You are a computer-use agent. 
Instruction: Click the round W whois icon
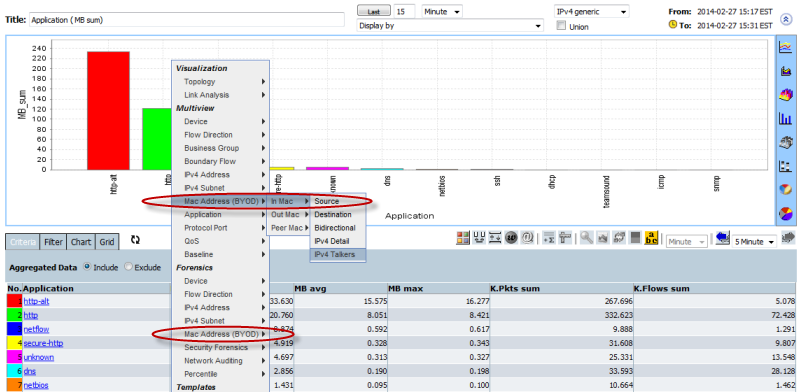click(511, 238)
